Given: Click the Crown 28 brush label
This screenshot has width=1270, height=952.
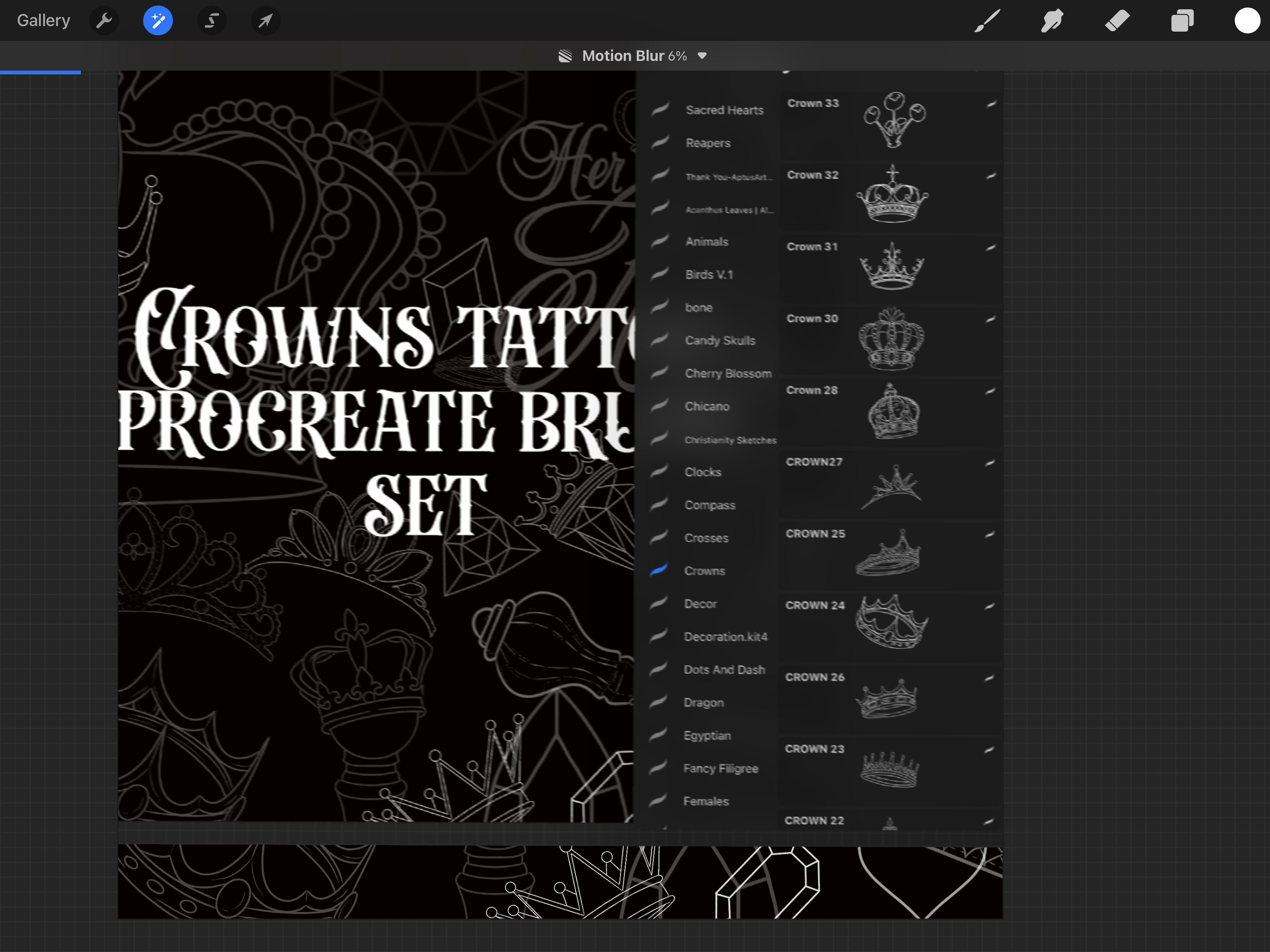Looking at the screenshot, I should [812, 390].
